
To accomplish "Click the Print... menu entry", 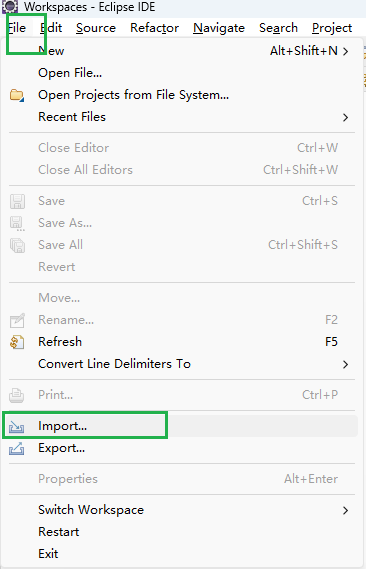I will [x=182, y=395].
